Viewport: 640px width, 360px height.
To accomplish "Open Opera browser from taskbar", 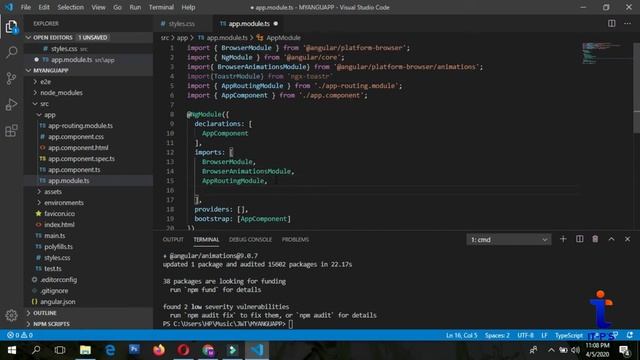I will click(183, 350).
